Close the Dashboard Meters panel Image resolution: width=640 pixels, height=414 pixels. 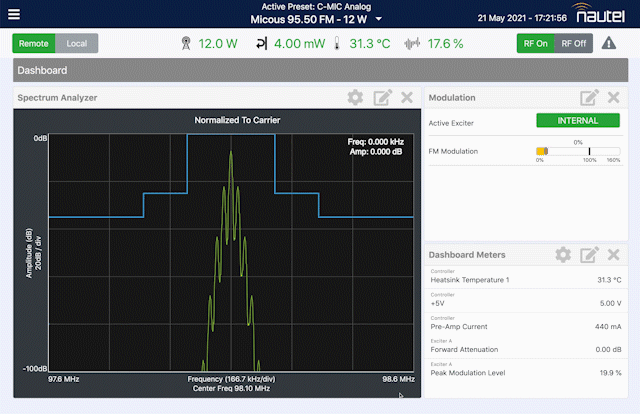pos(613,255)
